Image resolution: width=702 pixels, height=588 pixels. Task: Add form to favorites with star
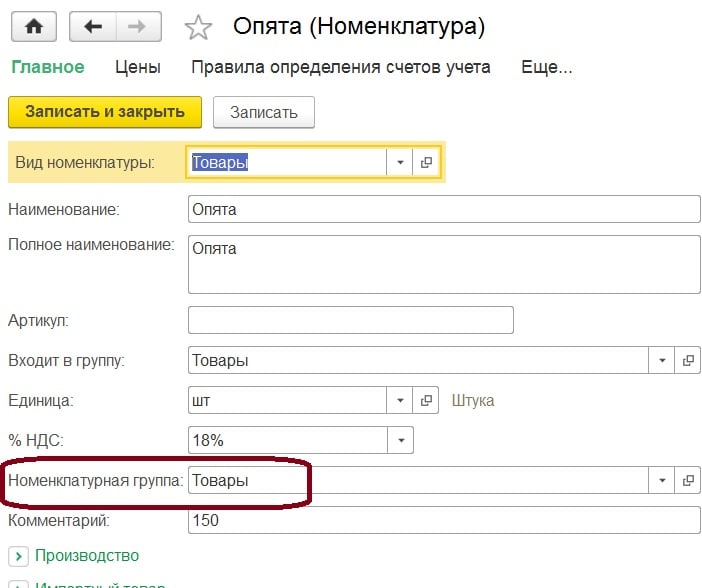[199, 28]
